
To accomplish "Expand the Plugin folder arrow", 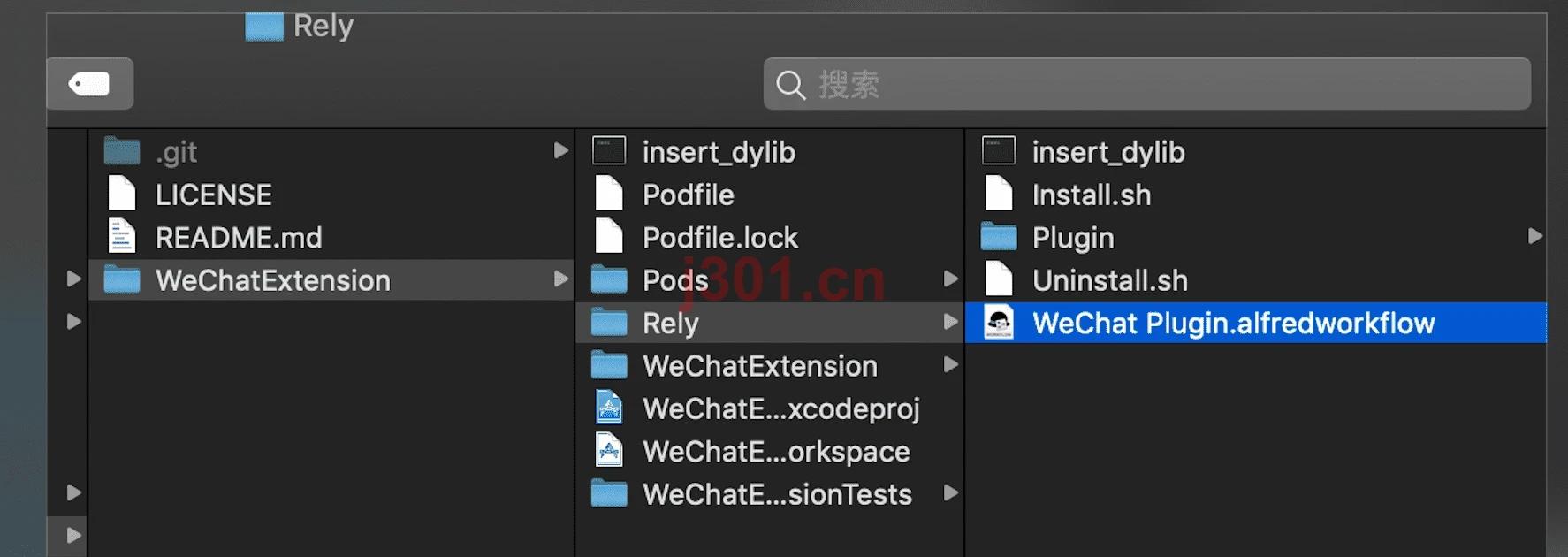I will (x=1534, y=236).
